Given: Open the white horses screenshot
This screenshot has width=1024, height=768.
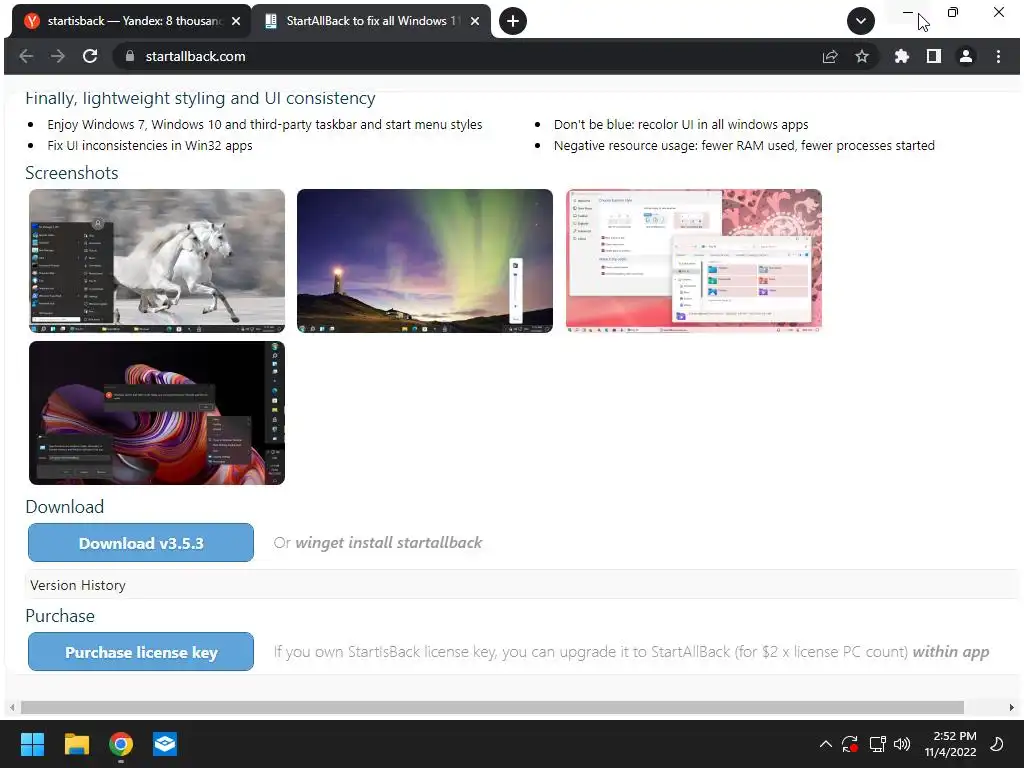Looking at the screenshot, I should coord(157,261).
